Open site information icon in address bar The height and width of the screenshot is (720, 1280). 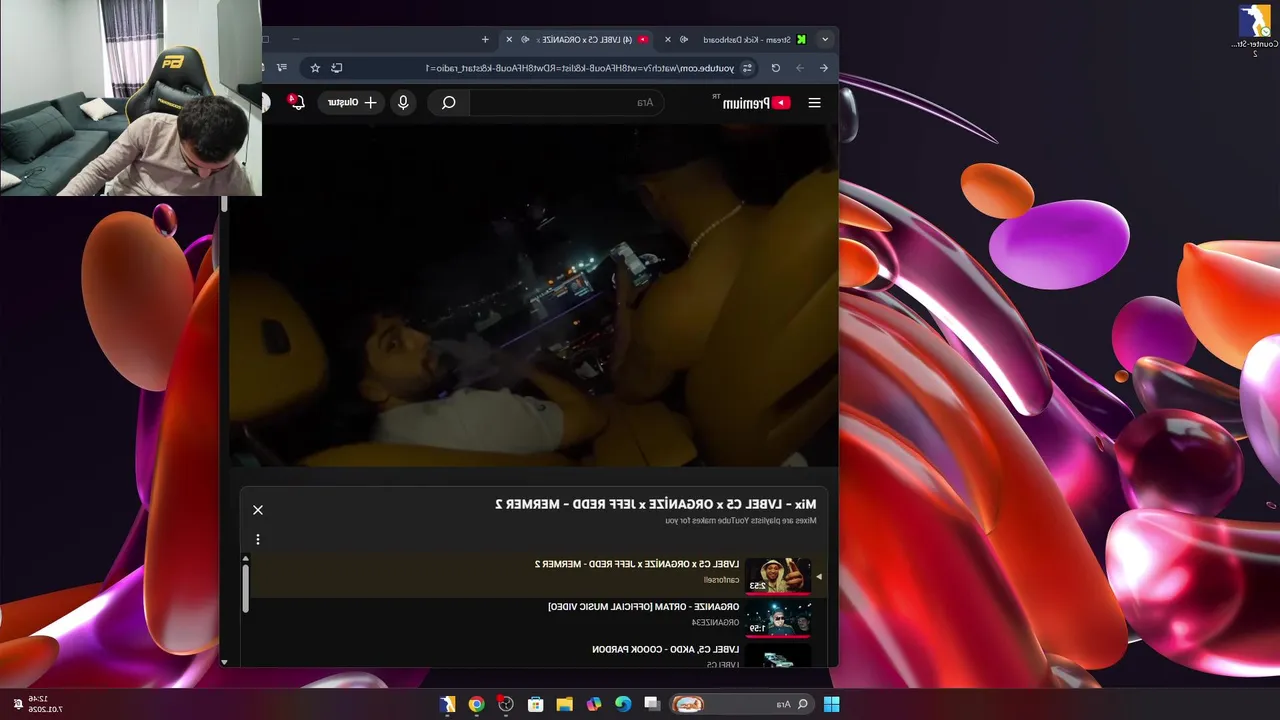coord(747,68)
